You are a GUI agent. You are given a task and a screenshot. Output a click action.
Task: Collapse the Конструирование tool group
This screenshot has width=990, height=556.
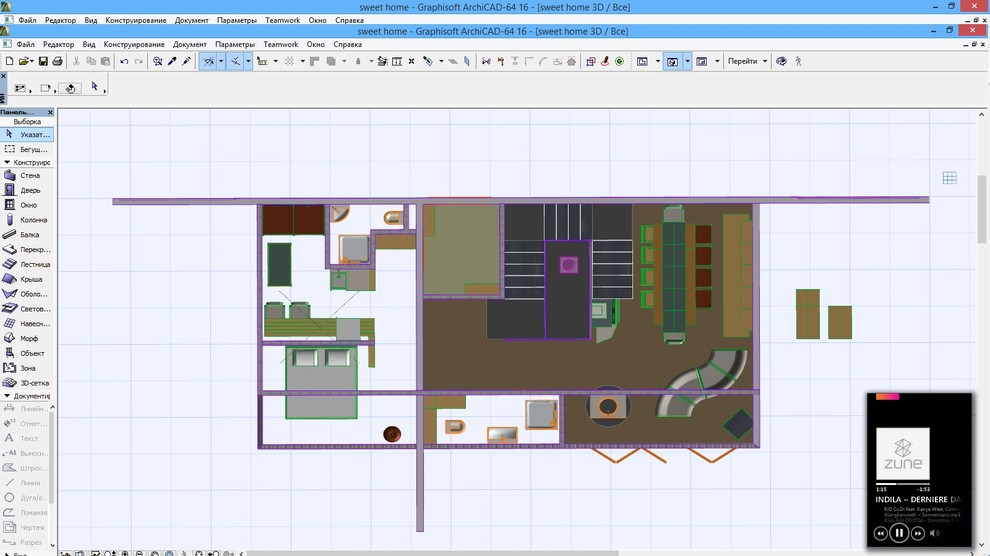click(30, 162)
